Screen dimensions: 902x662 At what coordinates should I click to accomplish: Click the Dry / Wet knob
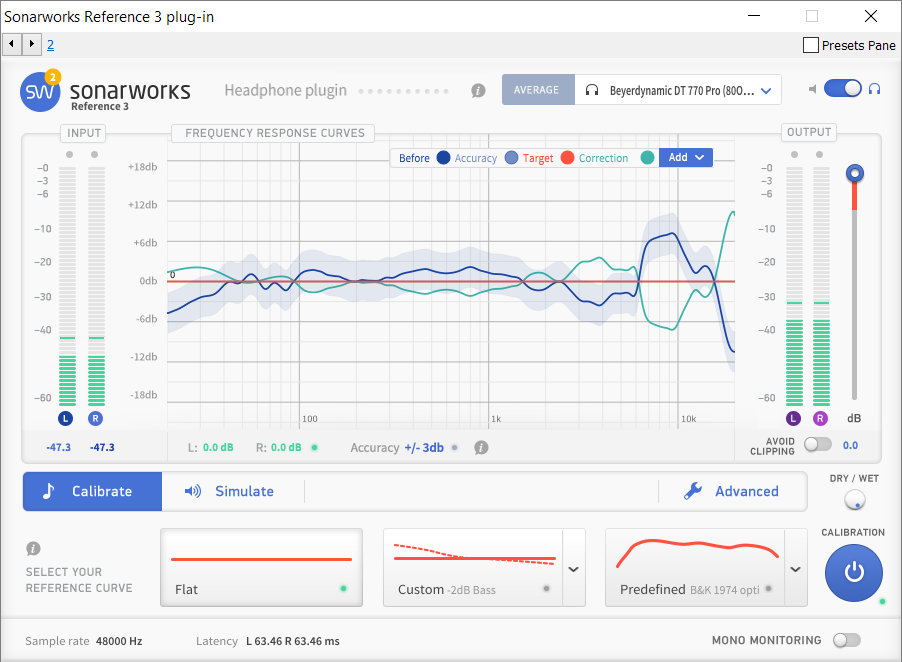pos(855,499)
